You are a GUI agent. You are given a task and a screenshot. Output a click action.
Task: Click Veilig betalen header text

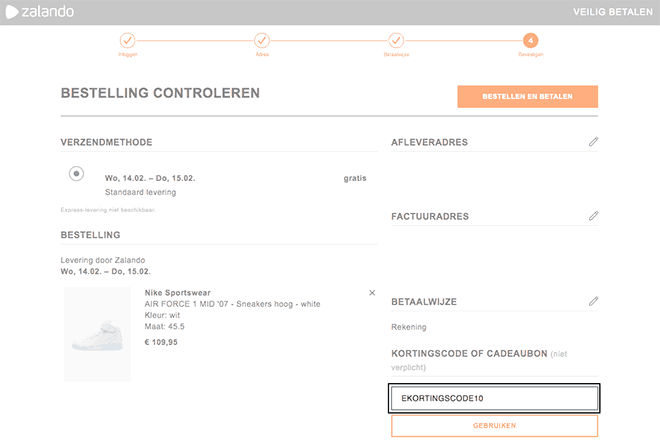[613, 12]
